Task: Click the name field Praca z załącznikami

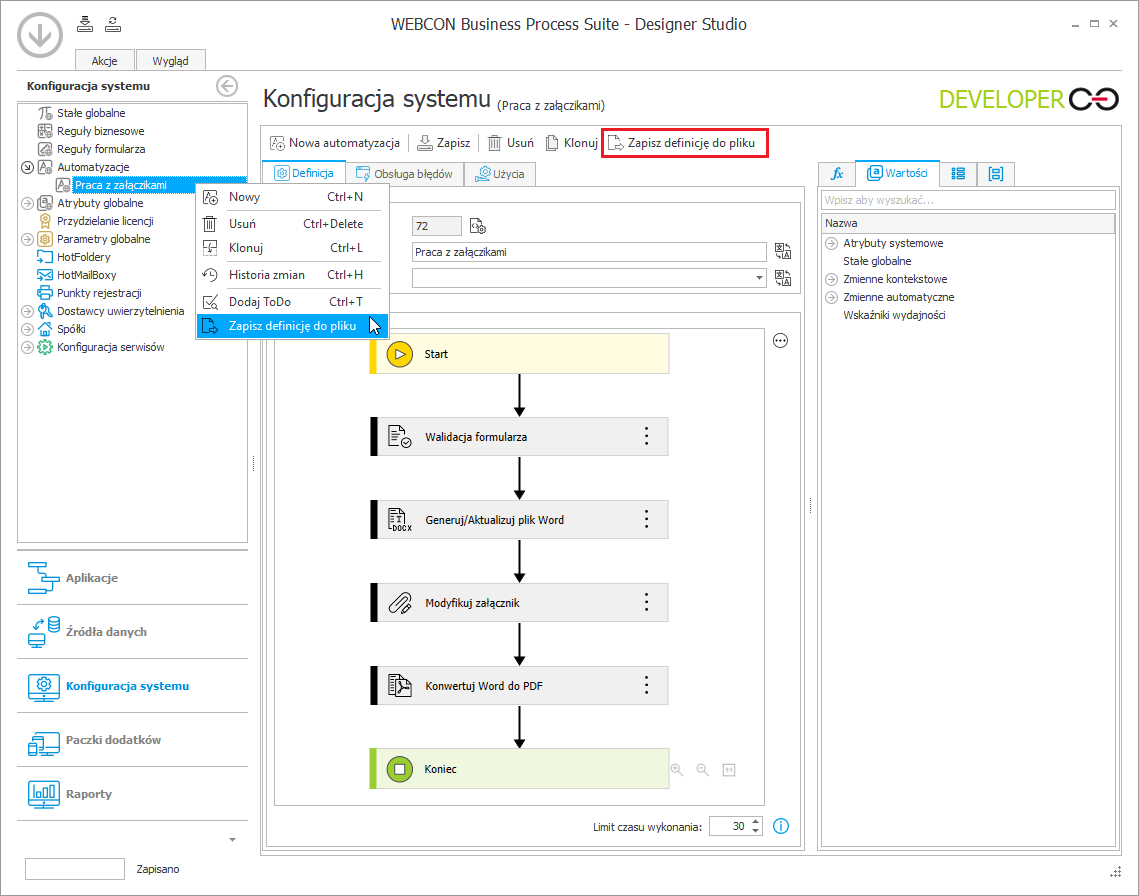Action: tap(589, 251)
